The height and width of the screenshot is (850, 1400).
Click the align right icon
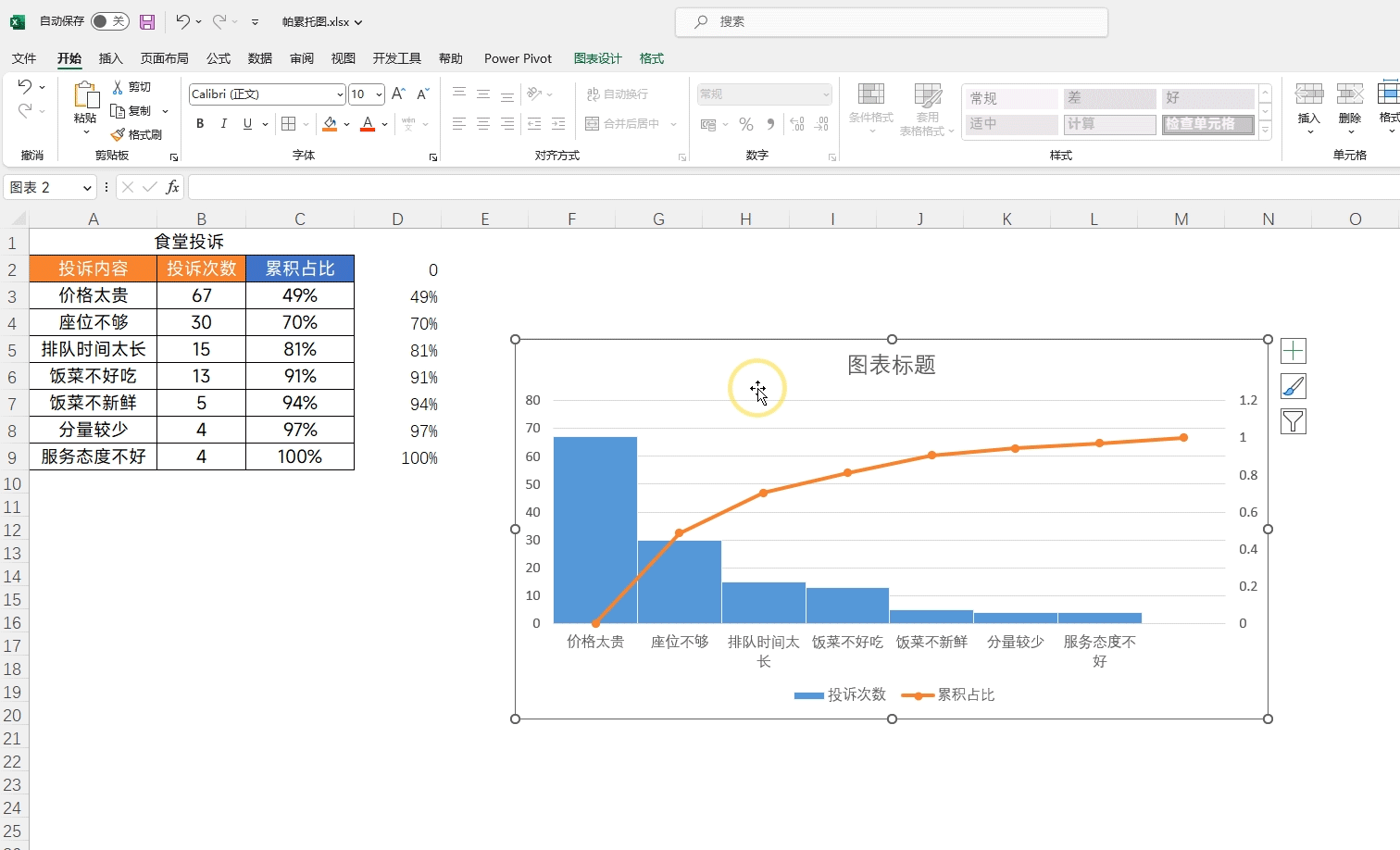(x=507, y=124)
